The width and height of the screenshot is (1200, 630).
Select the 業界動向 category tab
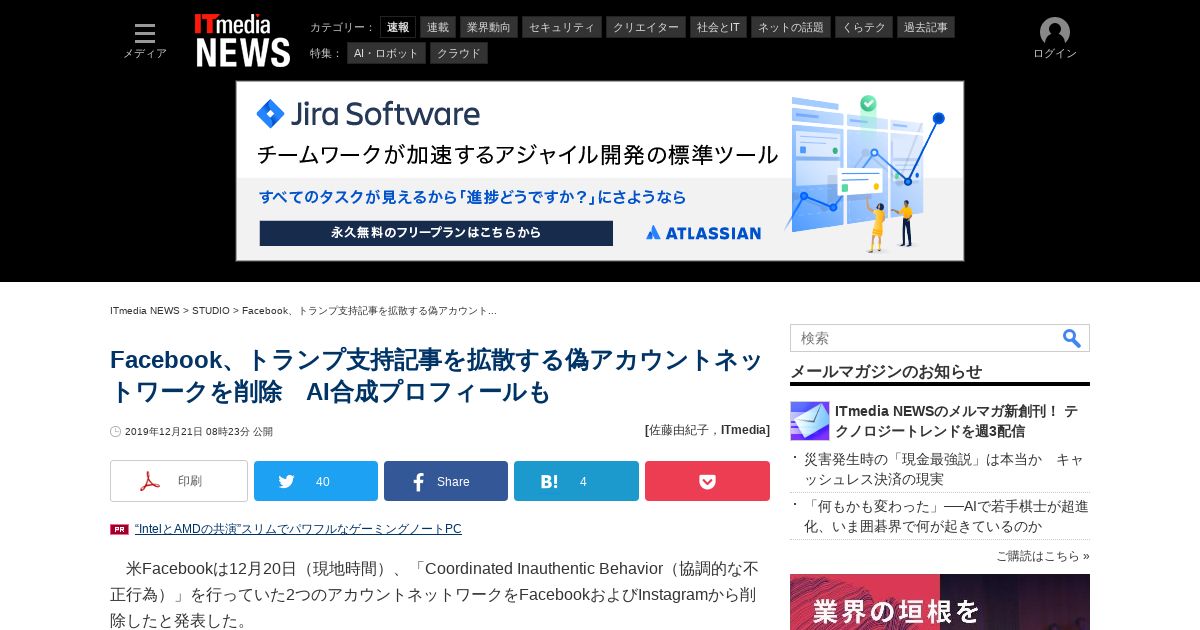click(x=489, y=27)
